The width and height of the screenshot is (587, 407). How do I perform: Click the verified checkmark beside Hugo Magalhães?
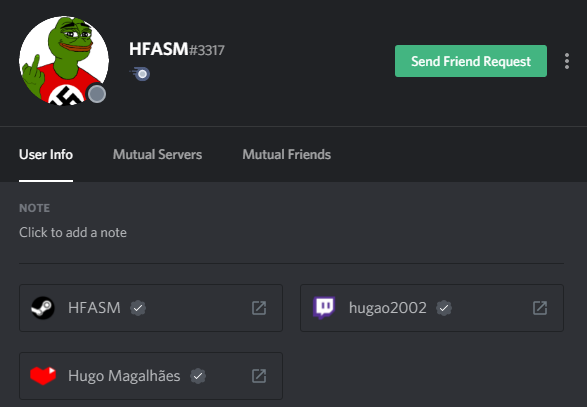(x=198, y=376)
